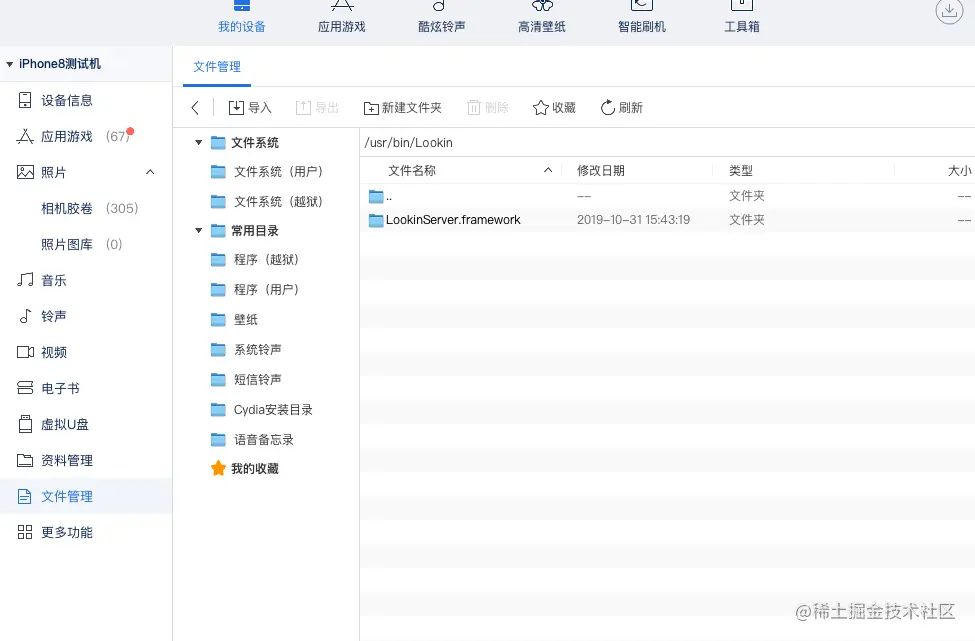Collapse the 文件系统 tree node
The width and height of the screenshot is (975, 641).
click(x=198, y=142)
